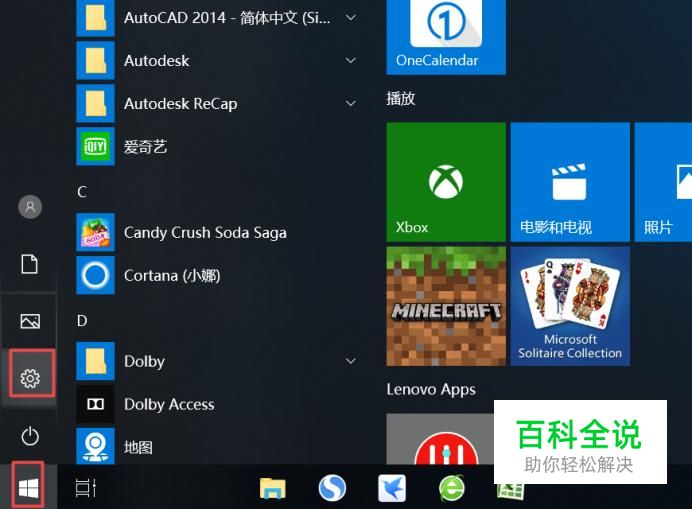Screen dimensions: 692x509
Task: Click the AutoCAD 2014 folder icon
Action: tap(95, 18)
